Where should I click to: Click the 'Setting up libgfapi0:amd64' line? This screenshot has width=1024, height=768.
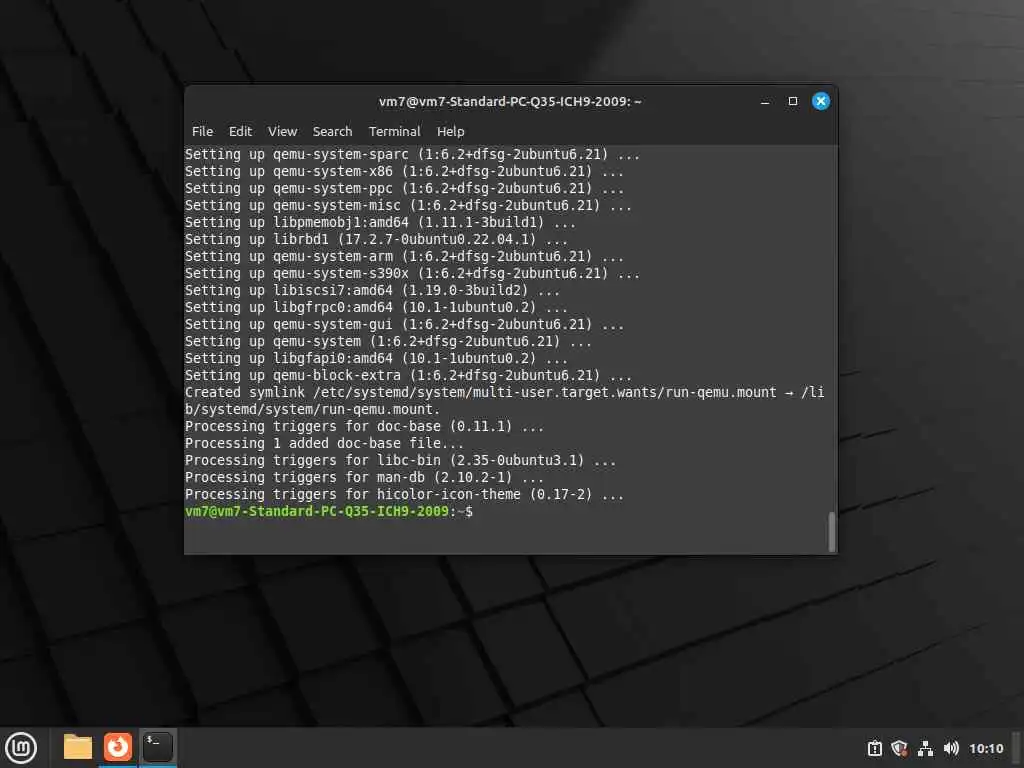tap(376, 359)
